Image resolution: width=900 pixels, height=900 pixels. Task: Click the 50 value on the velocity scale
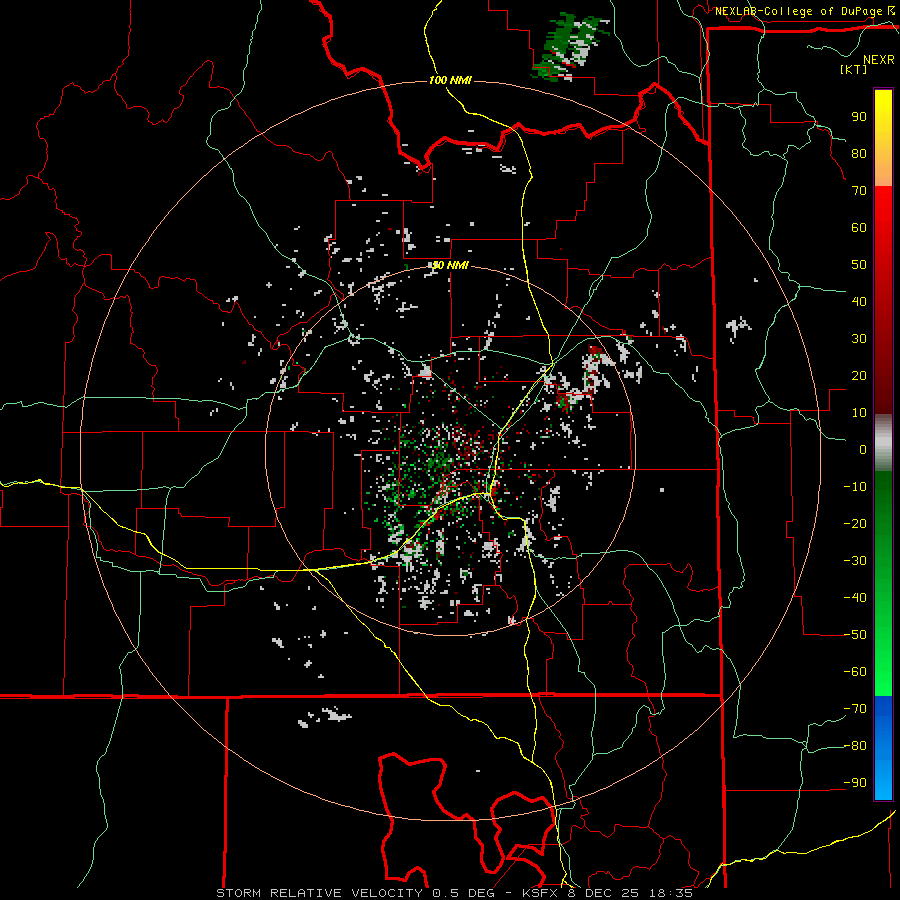(859, 265)
